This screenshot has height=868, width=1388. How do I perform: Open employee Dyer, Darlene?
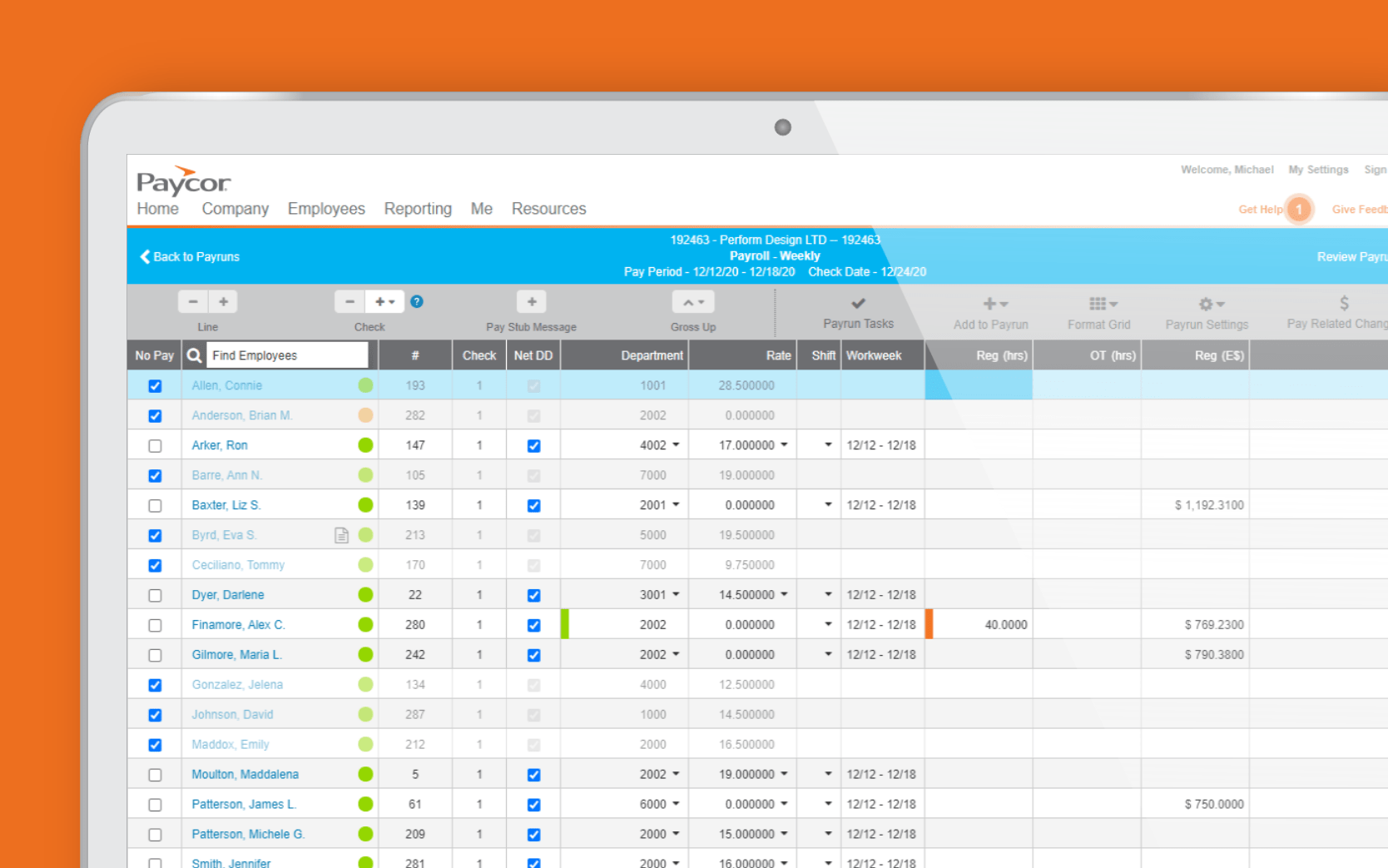point(227,595)
